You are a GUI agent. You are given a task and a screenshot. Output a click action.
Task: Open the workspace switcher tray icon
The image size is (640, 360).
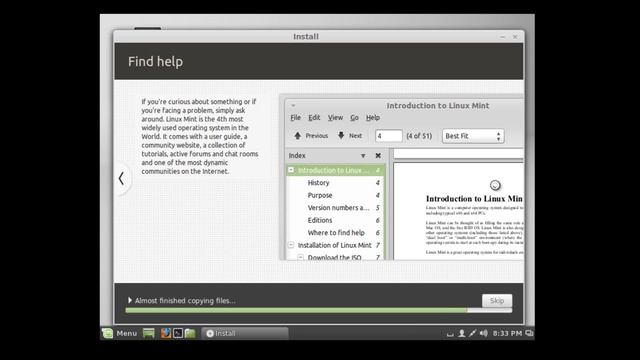pos(529,333)
